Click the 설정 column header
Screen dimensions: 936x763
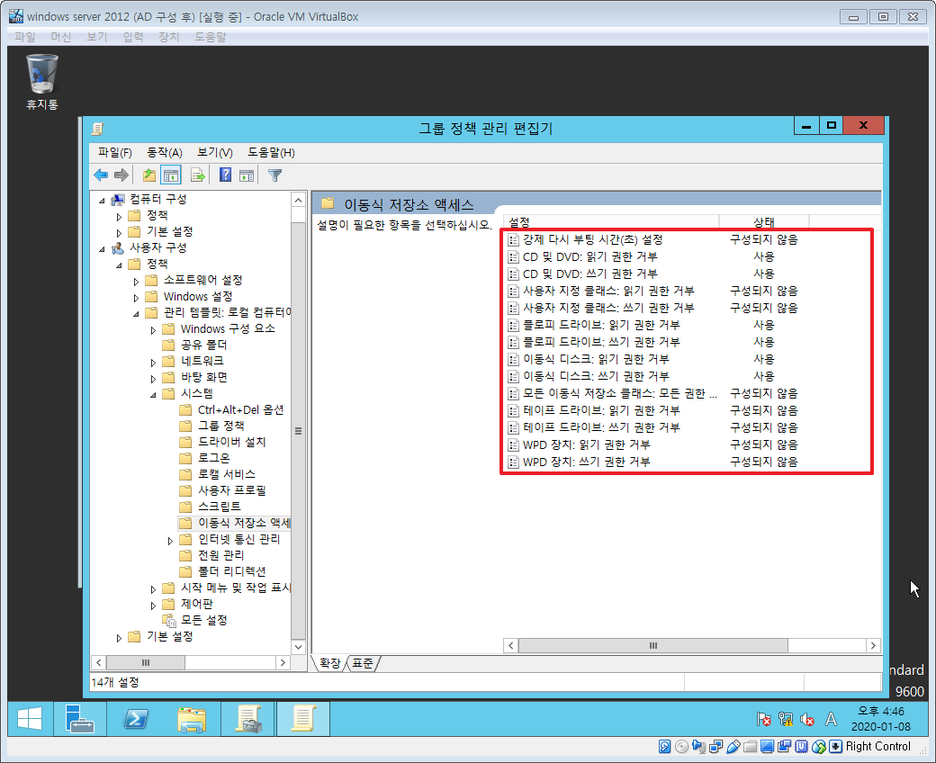[x=611, y=221]
